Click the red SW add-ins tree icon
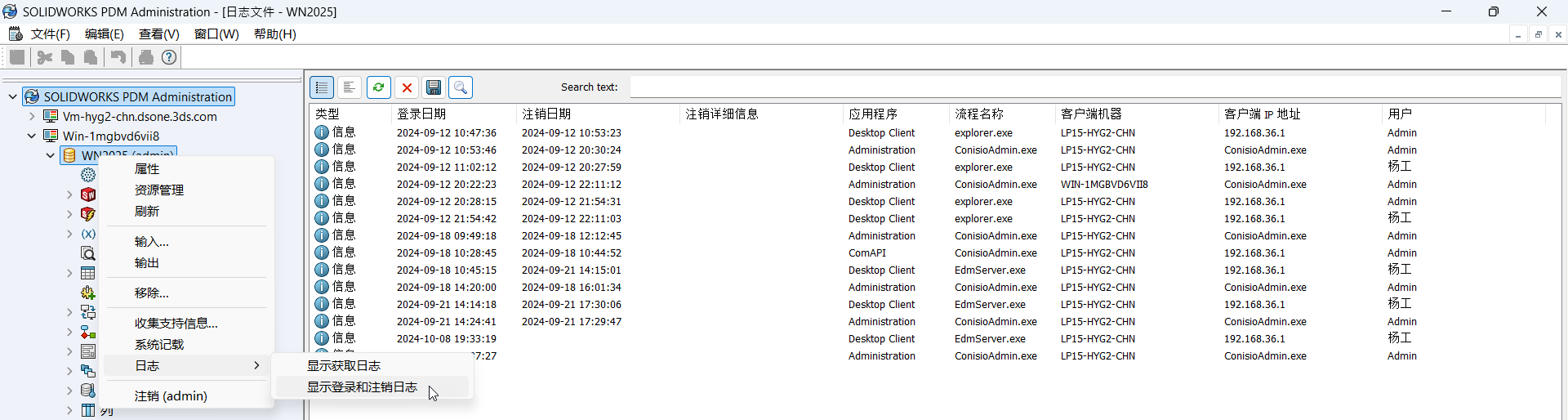 point(88,194)
